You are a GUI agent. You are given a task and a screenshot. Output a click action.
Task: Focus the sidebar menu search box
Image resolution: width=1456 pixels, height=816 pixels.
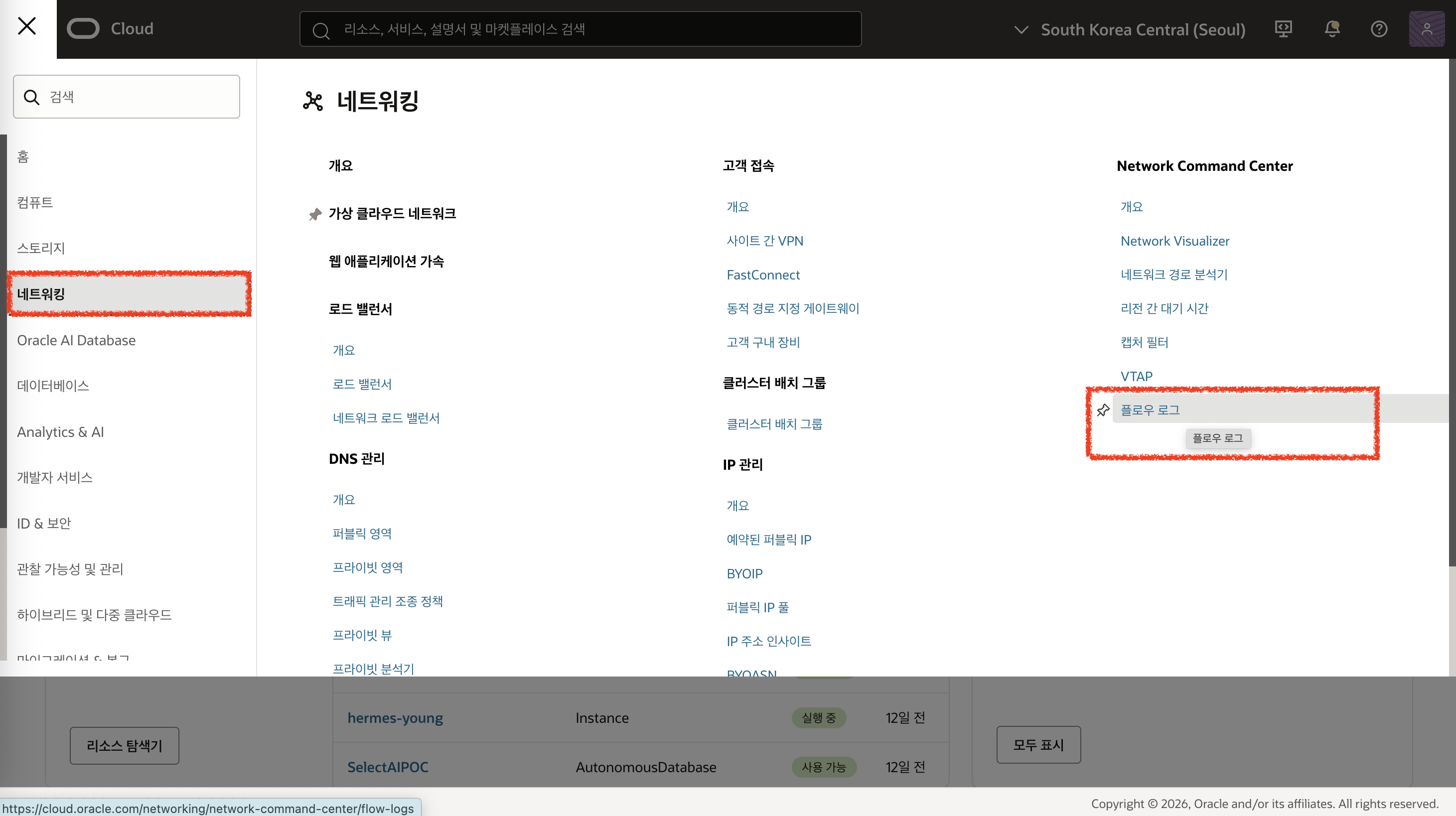(127, 97)
